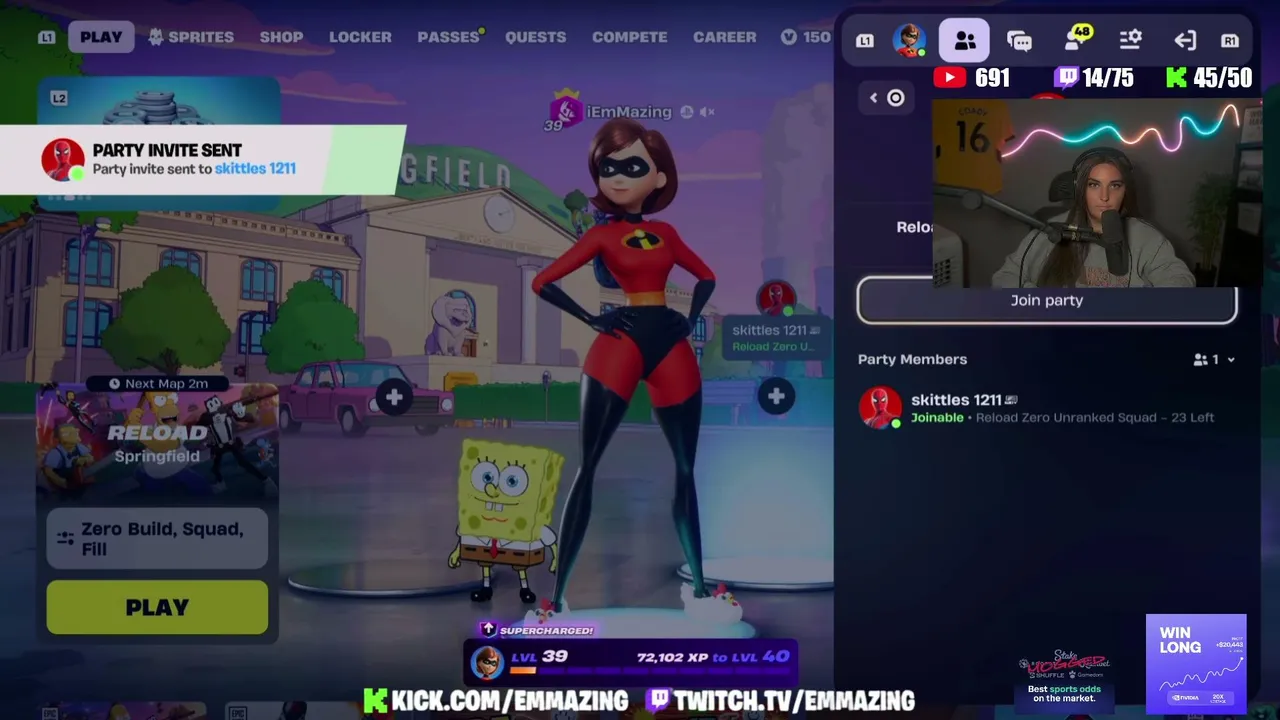Click the R1 bumper icon
Screen dimensions: 1280x720
coord(1230,40)
